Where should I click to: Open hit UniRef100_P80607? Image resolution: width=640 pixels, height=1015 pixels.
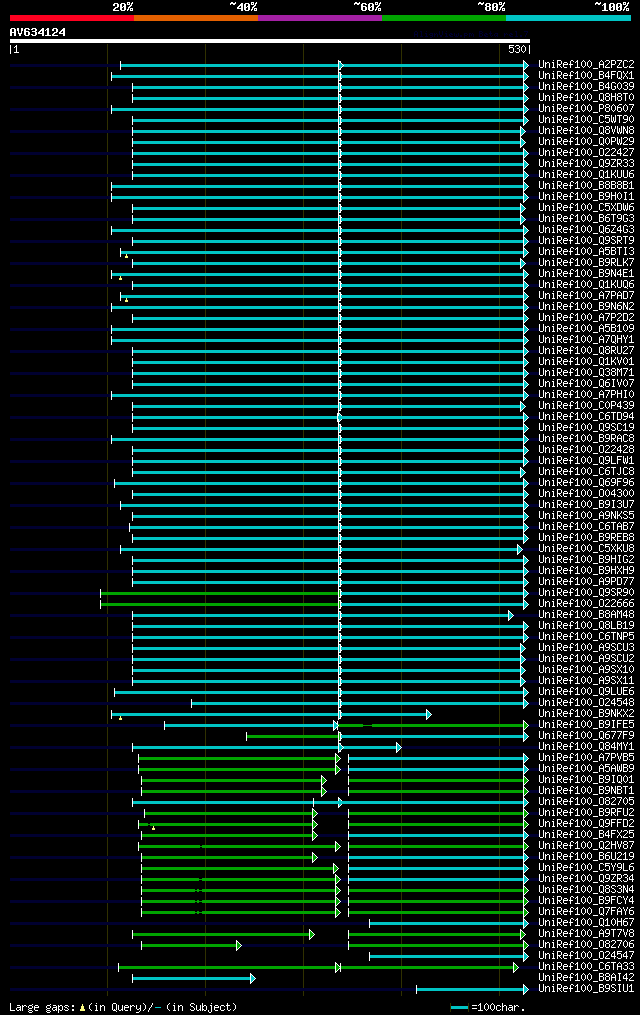(x=586, y=109)
